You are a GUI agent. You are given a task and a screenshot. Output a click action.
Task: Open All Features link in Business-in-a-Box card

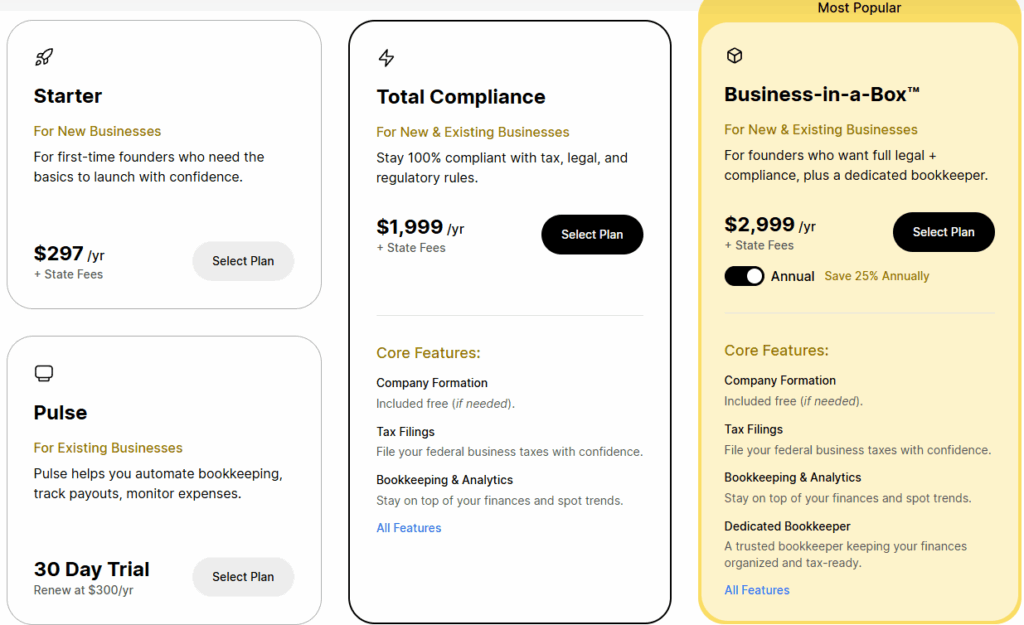pyautogui.click(x=757, y=590)
